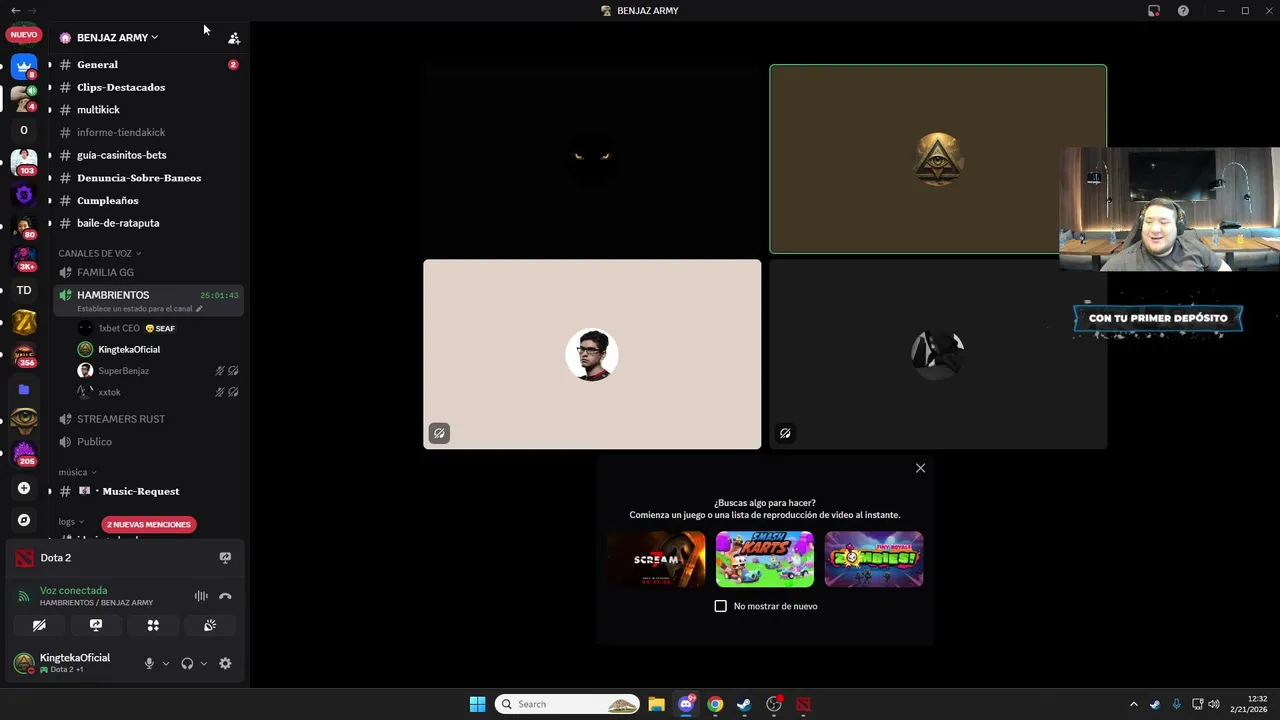
Task: Explore discoverable servers compass icon
Action: click(x=24, y=520)
